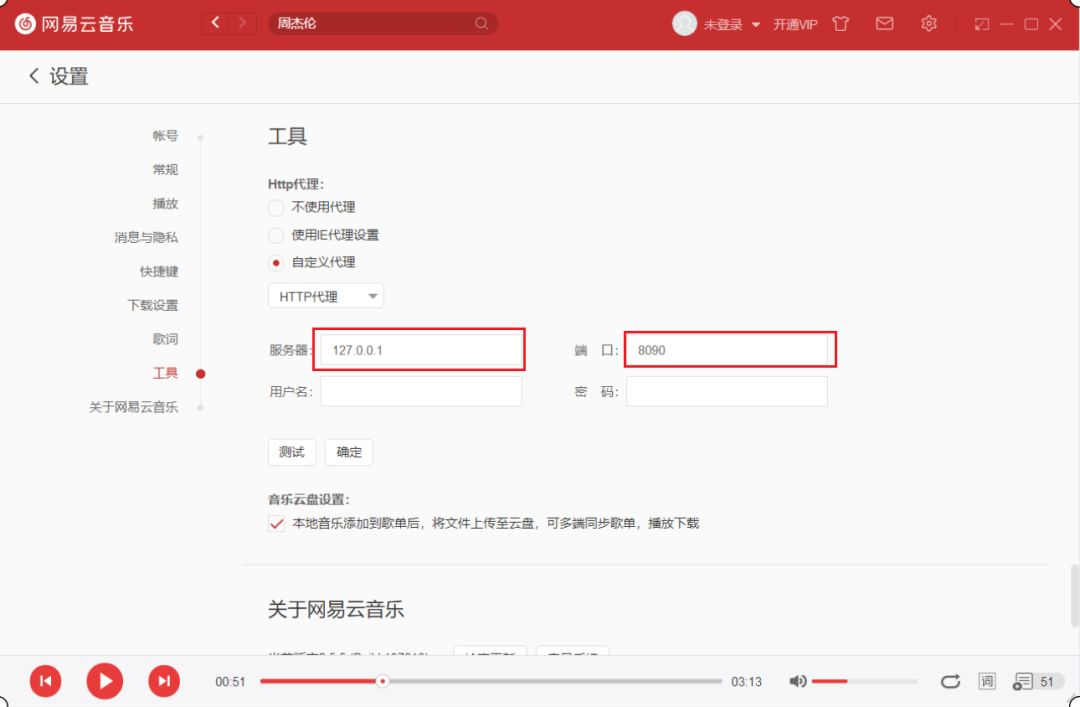The image size is (1080, 707).
Task: Go forward with the header forward arrow
Action: pyautogui.click(x=242, y=23)
